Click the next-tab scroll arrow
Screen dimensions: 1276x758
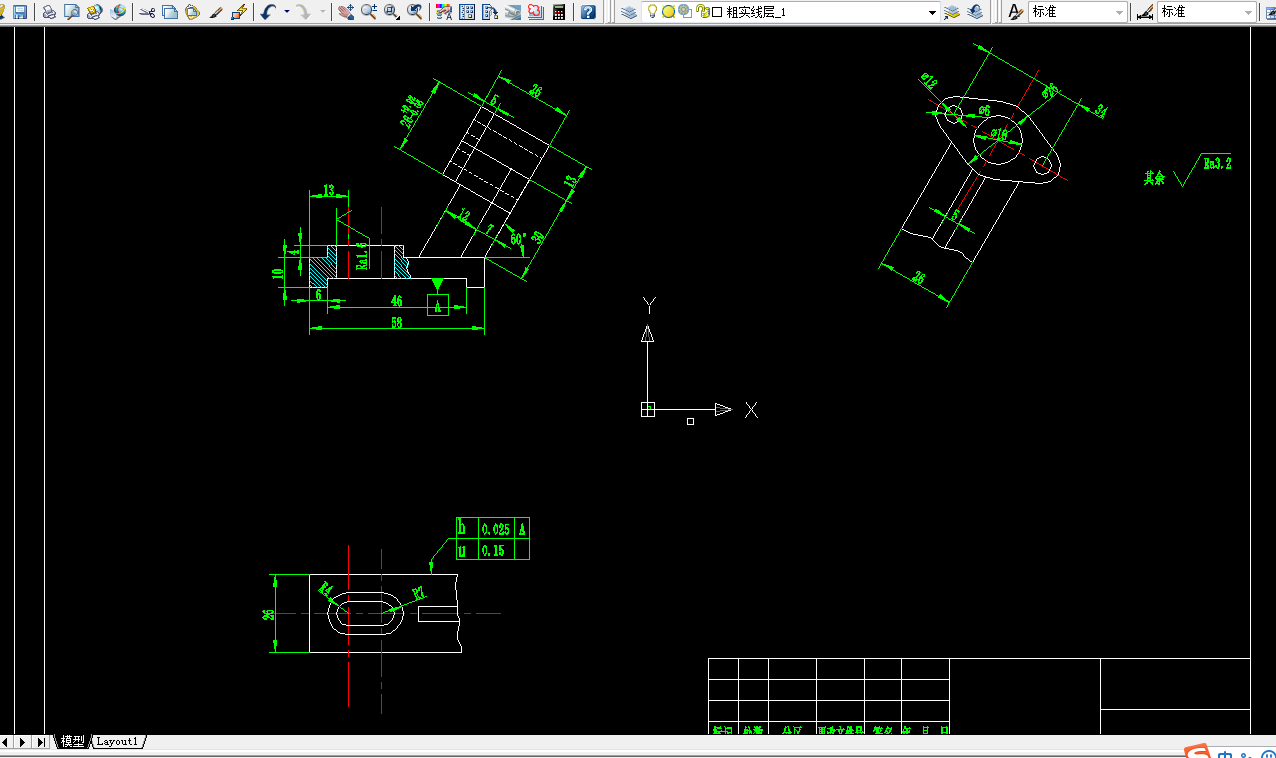coord(22,742)
